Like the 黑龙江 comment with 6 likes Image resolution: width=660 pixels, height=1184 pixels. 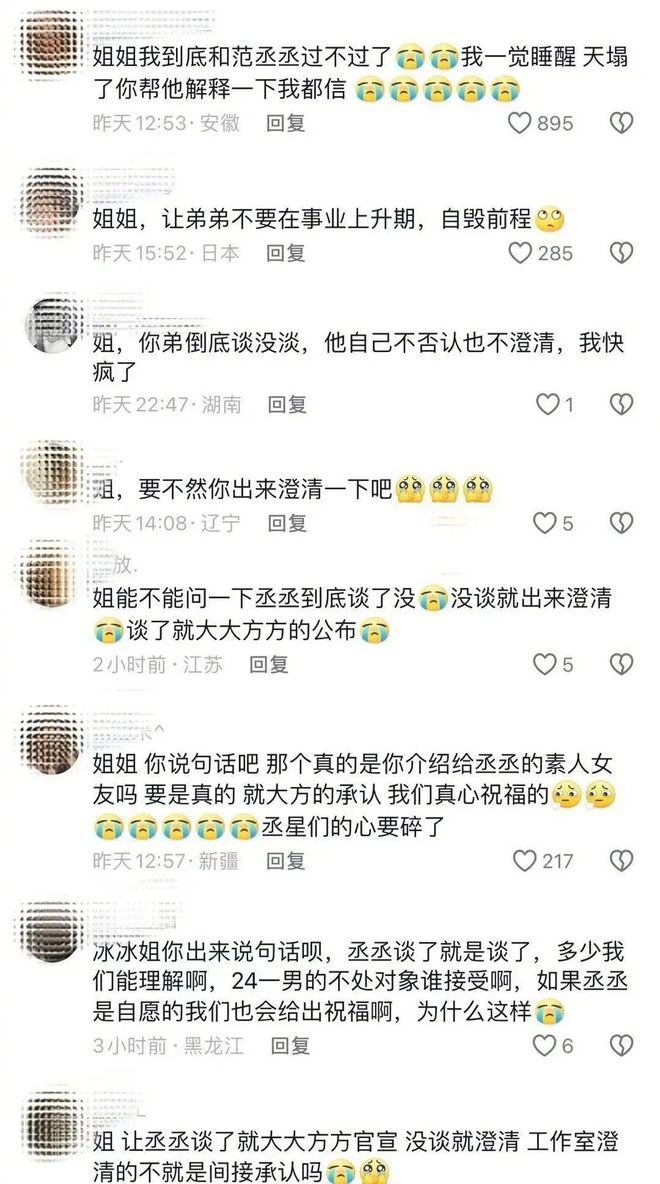coord(544,1045)
